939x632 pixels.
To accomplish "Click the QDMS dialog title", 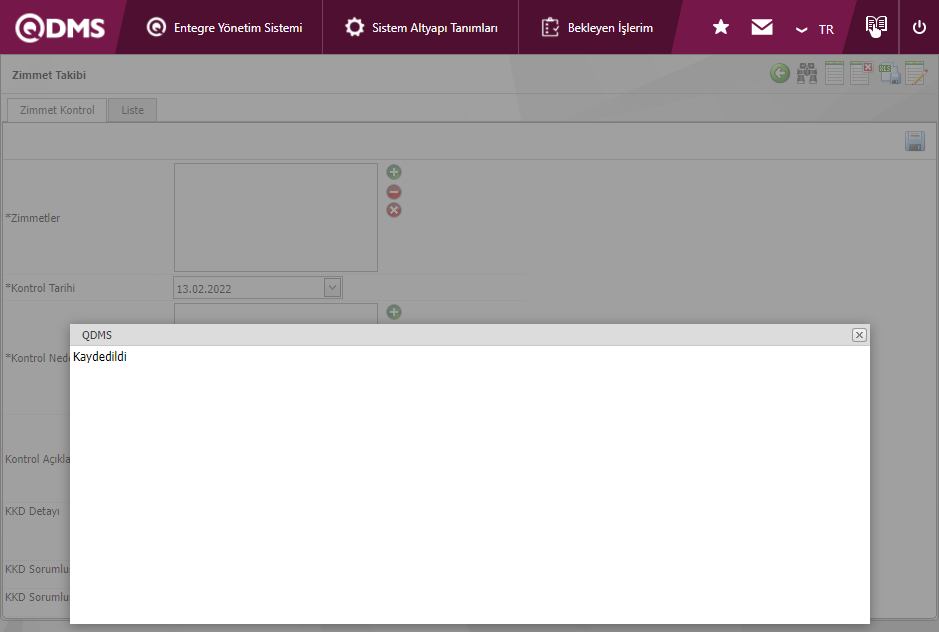I will pos(97,335).
